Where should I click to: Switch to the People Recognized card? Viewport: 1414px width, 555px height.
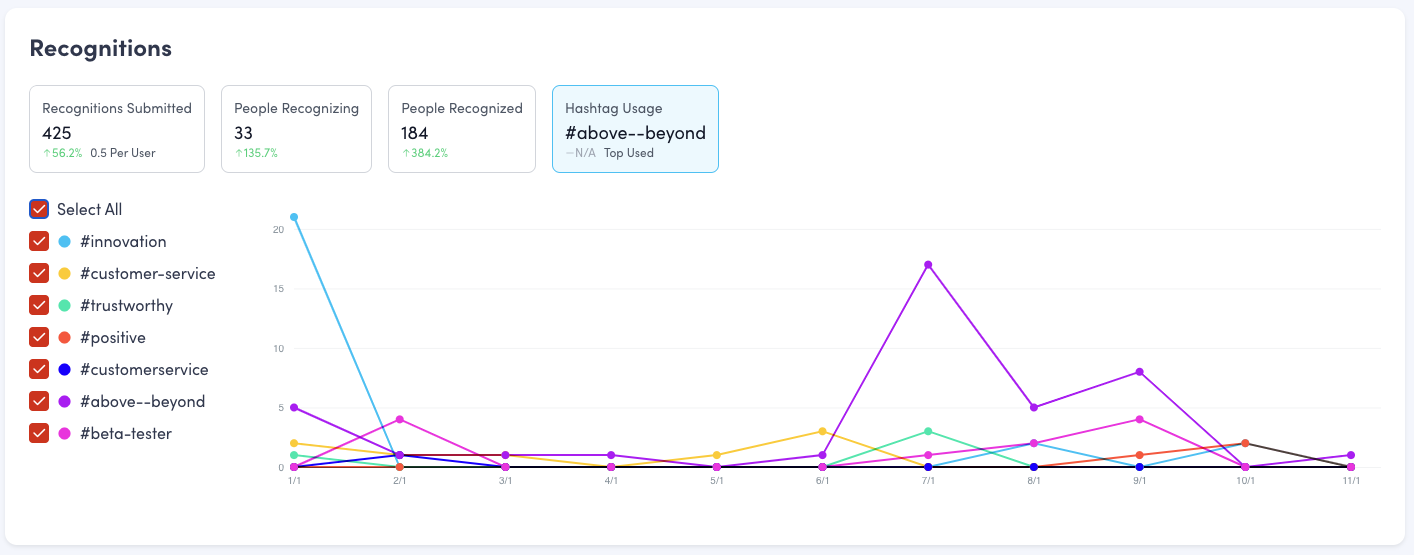(462, 129)
